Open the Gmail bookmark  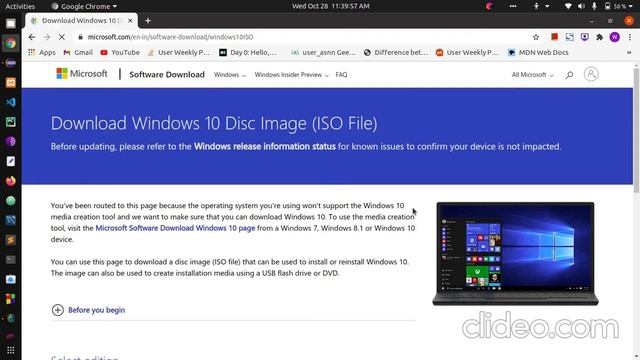click(78, 53)
